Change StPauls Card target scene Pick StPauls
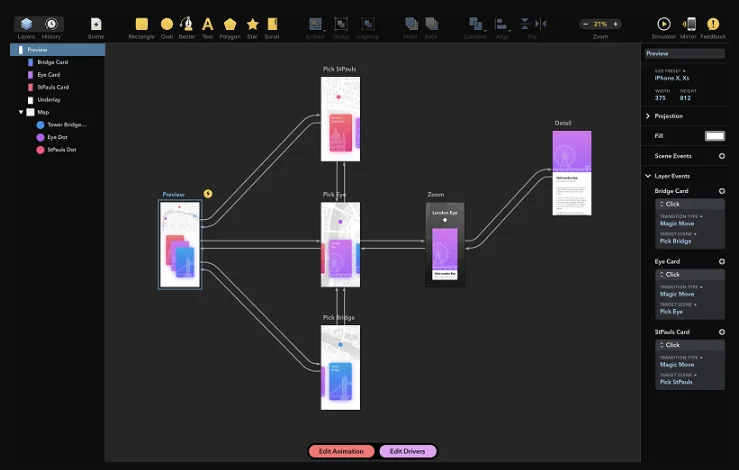The width and height of the screenshot is (739, 470). click(x=676, y=382)
